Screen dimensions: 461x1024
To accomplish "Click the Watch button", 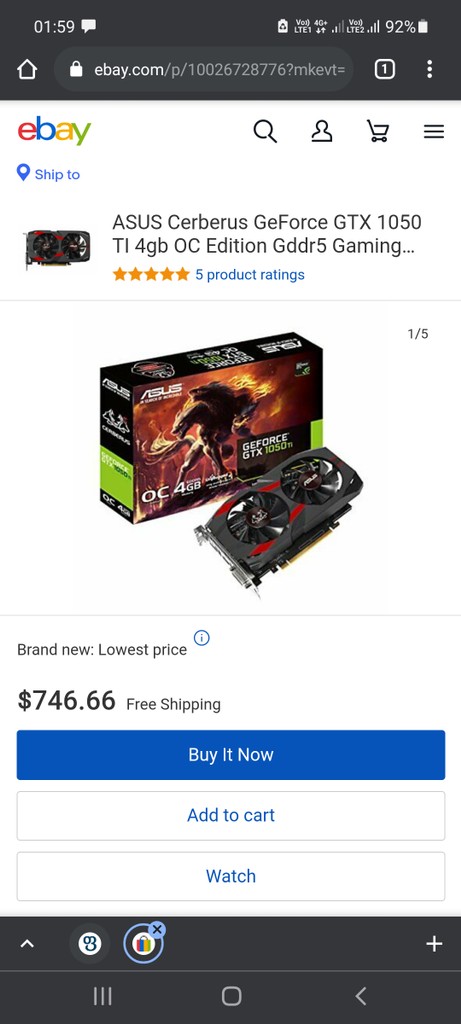I will (230, 876).
